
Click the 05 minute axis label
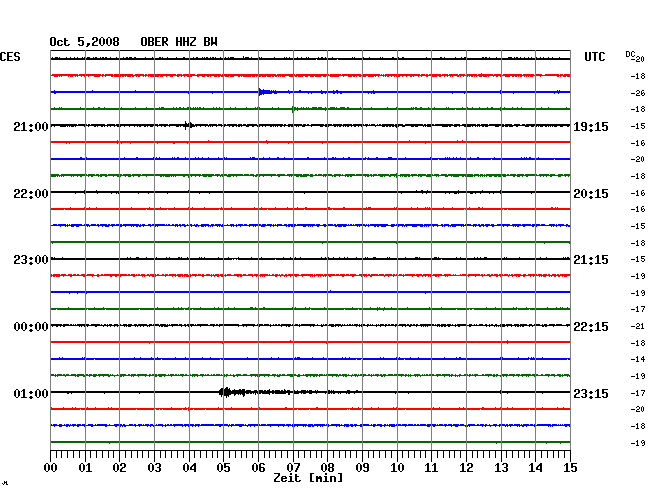coord(223,468)
